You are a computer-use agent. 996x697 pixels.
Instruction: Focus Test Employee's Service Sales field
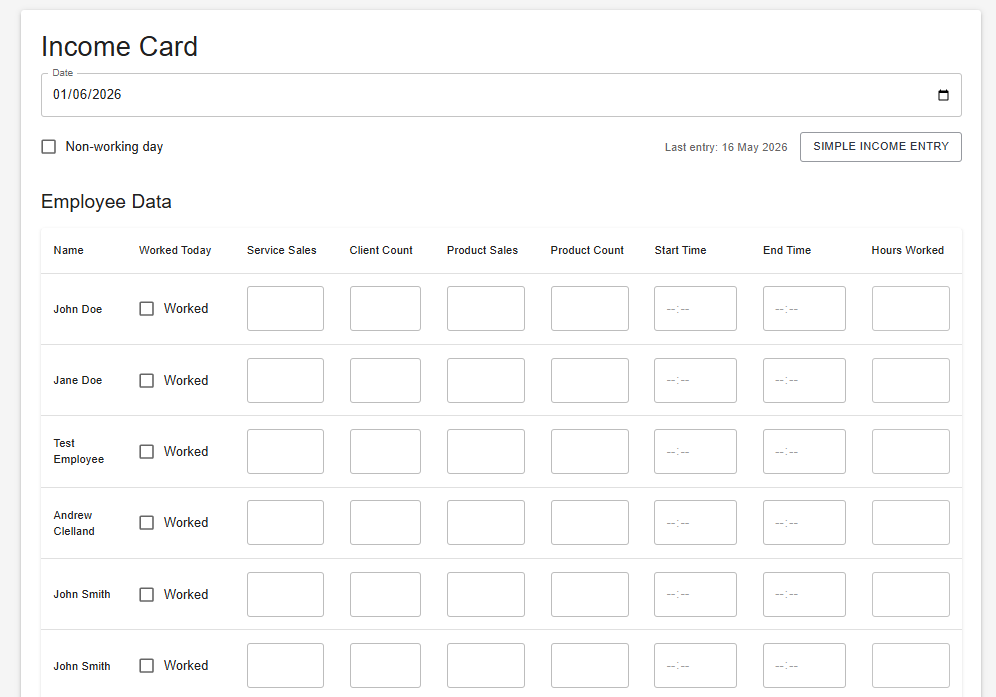click(x=285, y=452)
